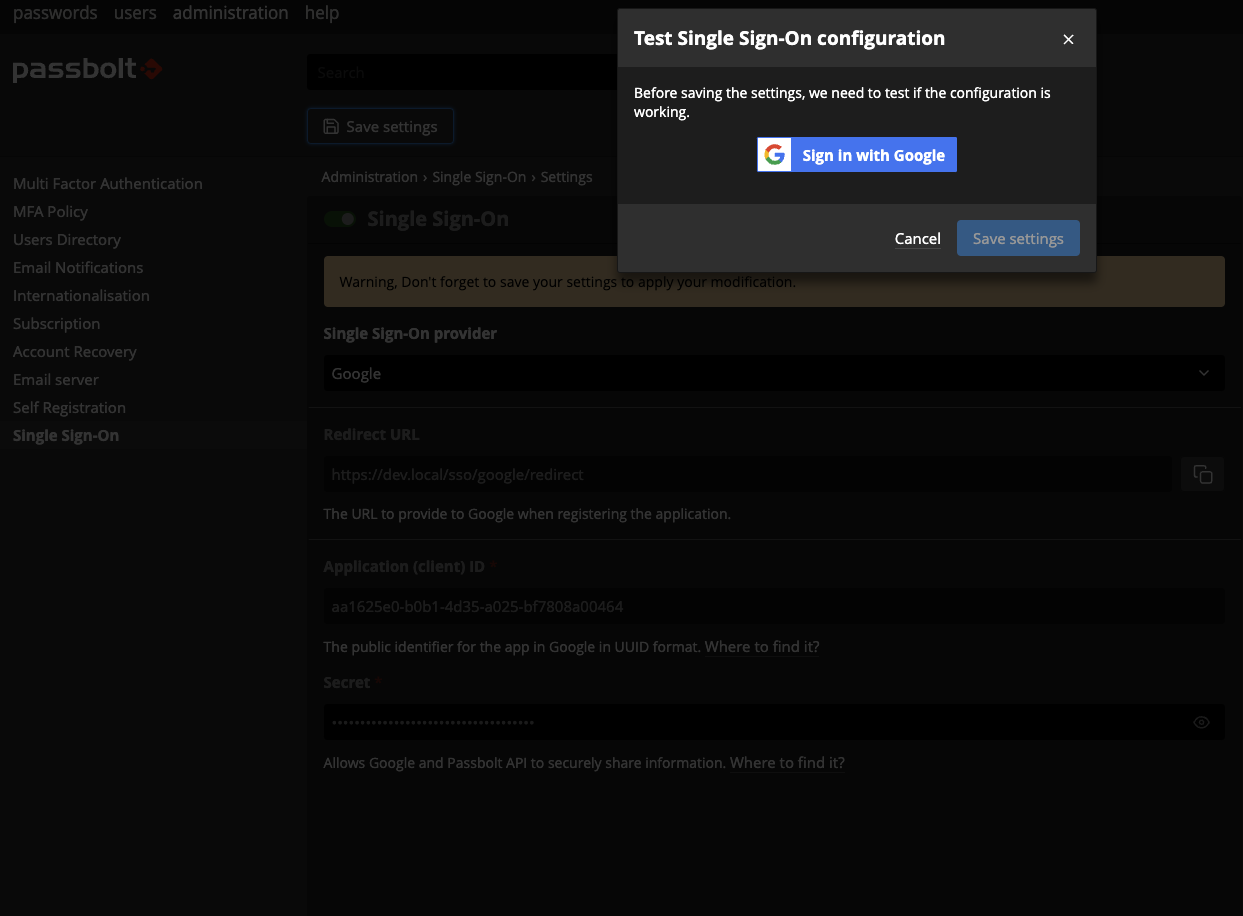Image resolution: width=1243 pixels, height=916 pixels.
Task: Click the Redirect URL field
Action: [748, 474]
